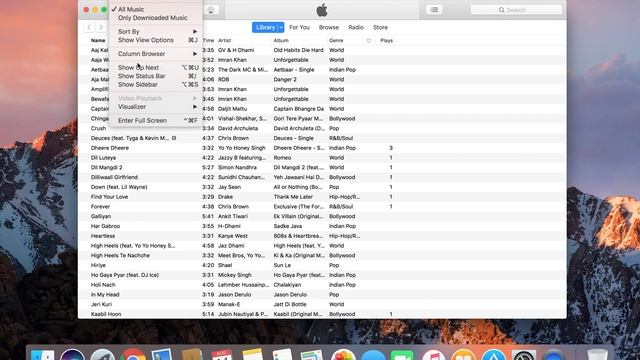Click album 'Thank Me Later'
The height and width of the screenshot is (360, 640).
pyautogui.click(x=293, y=197)
